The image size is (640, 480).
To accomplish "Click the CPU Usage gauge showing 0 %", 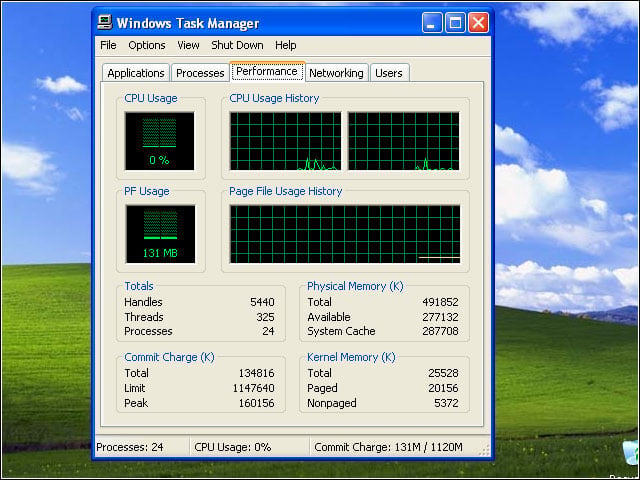I will pos(160,141).
